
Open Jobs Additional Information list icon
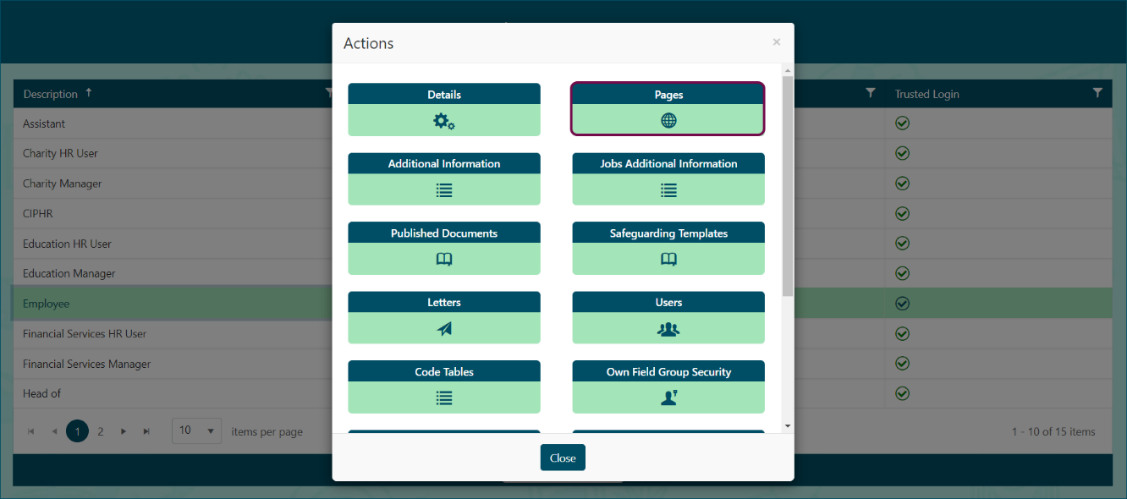point(668,191)
